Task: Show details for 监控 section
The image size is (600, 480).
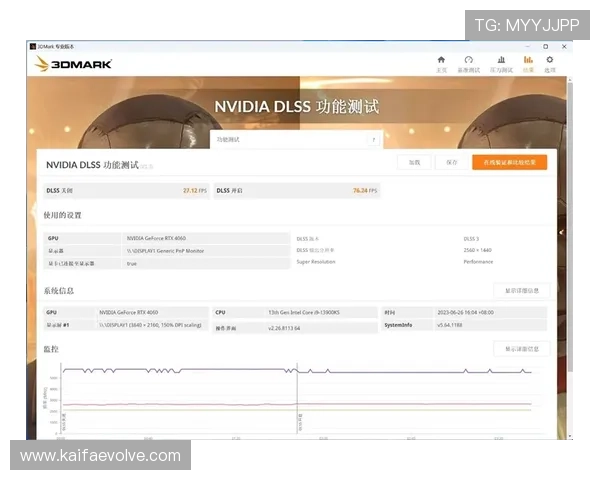Action: 522,349
